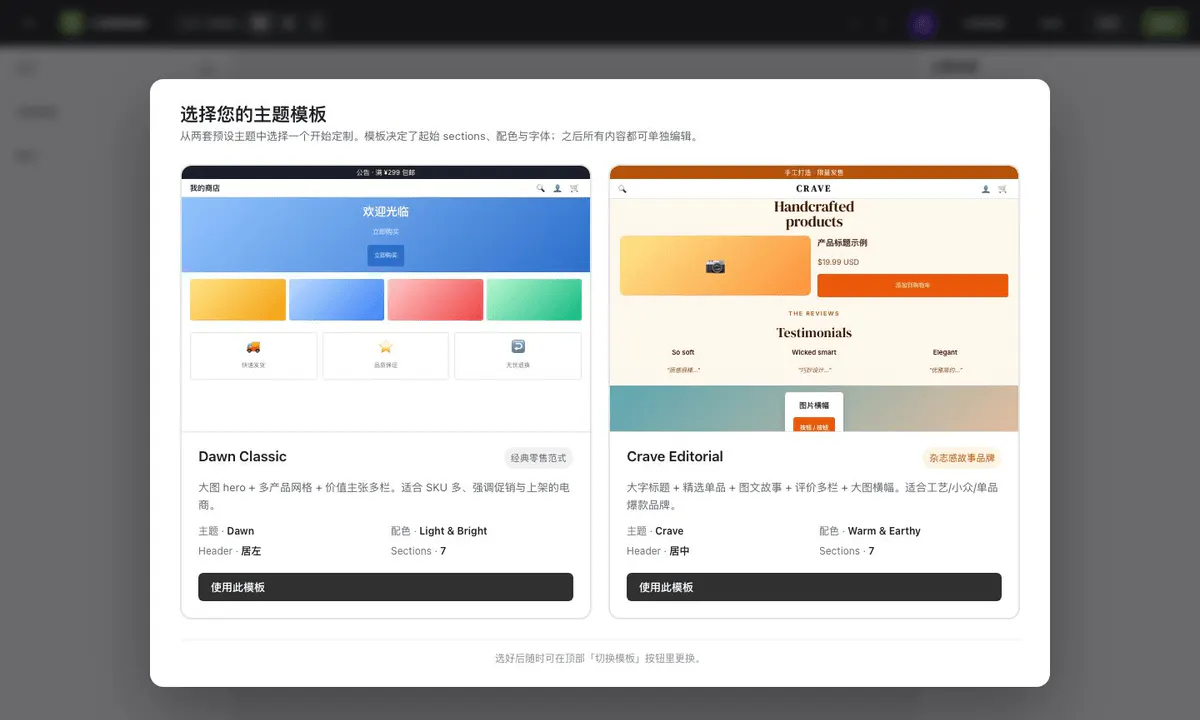Screen dimensions: 1200x720
Task: Click account icon in Dawn Classic preview header
Action: pyautogui.click(x=557, y=188)
